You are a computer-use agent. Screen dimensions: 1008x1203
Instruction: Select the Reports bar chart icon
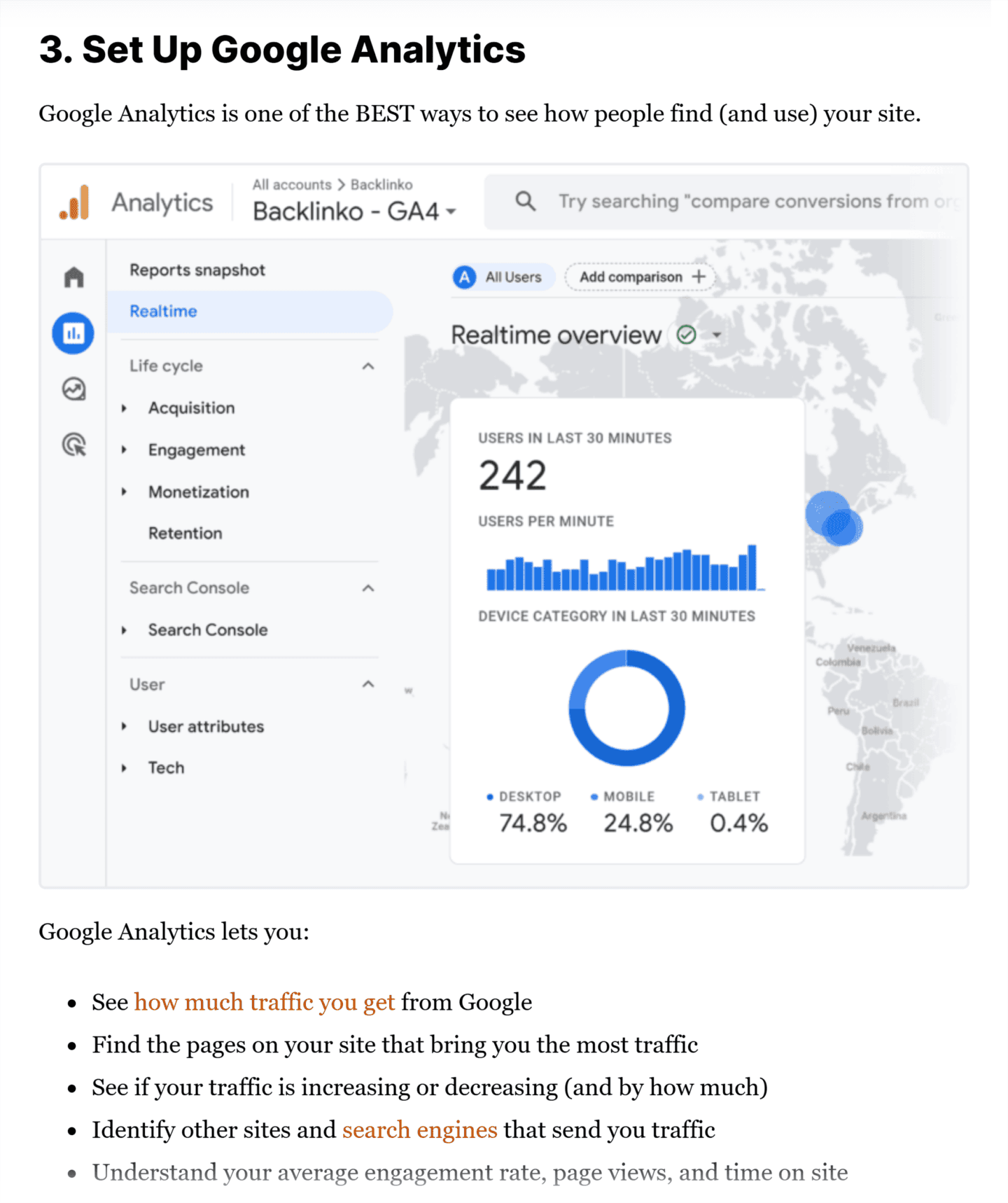73,333
